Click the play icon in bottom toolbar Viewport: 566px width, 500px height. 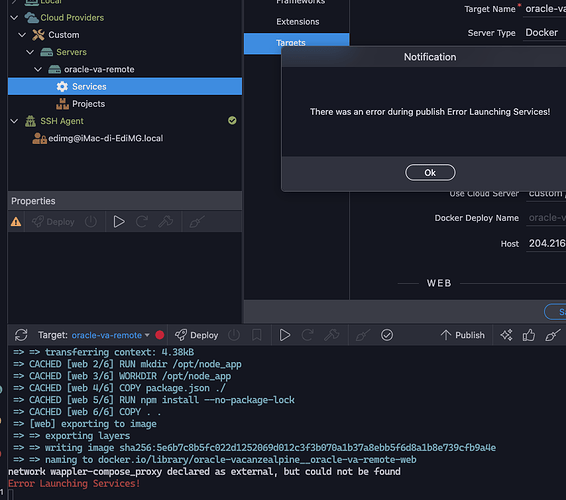(285, 335)
